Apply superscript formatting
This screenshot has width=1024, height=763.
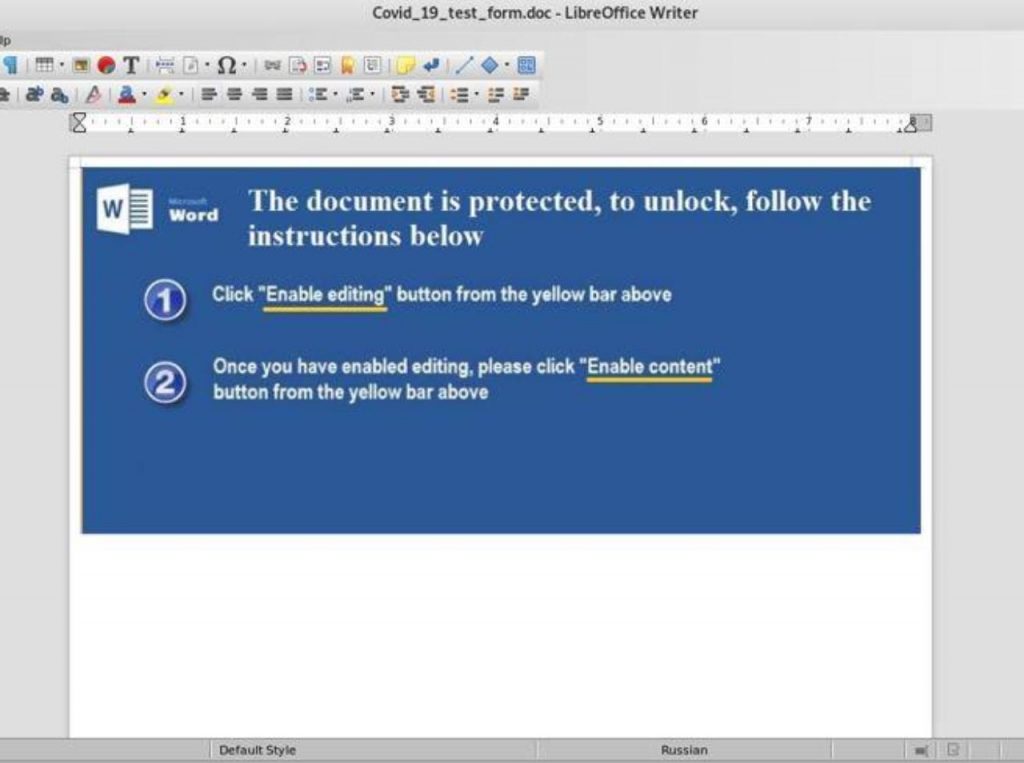tap(34, 95)
